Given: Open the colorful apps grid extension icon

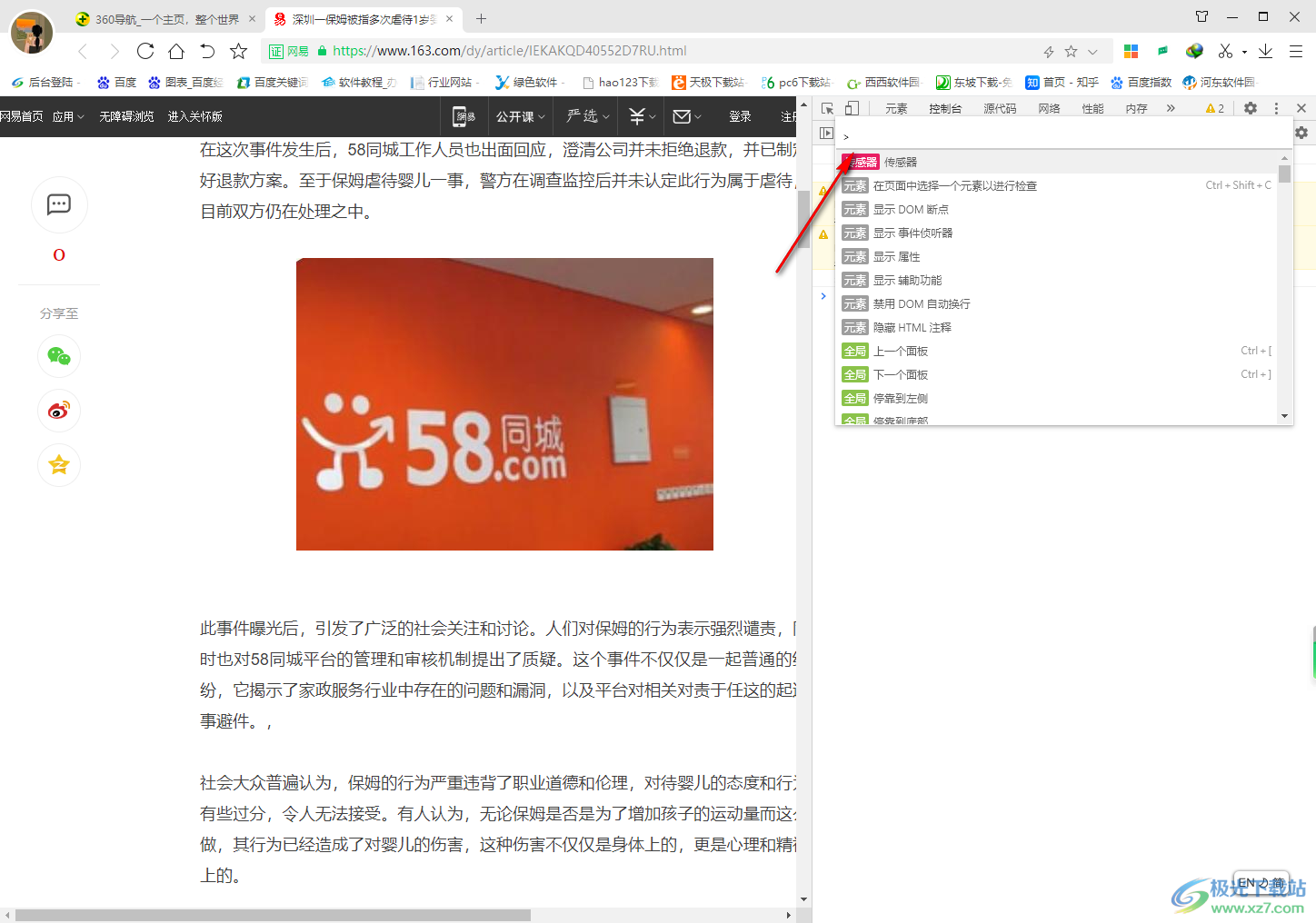Looking at the screenshot, I should pos(1131,51).
